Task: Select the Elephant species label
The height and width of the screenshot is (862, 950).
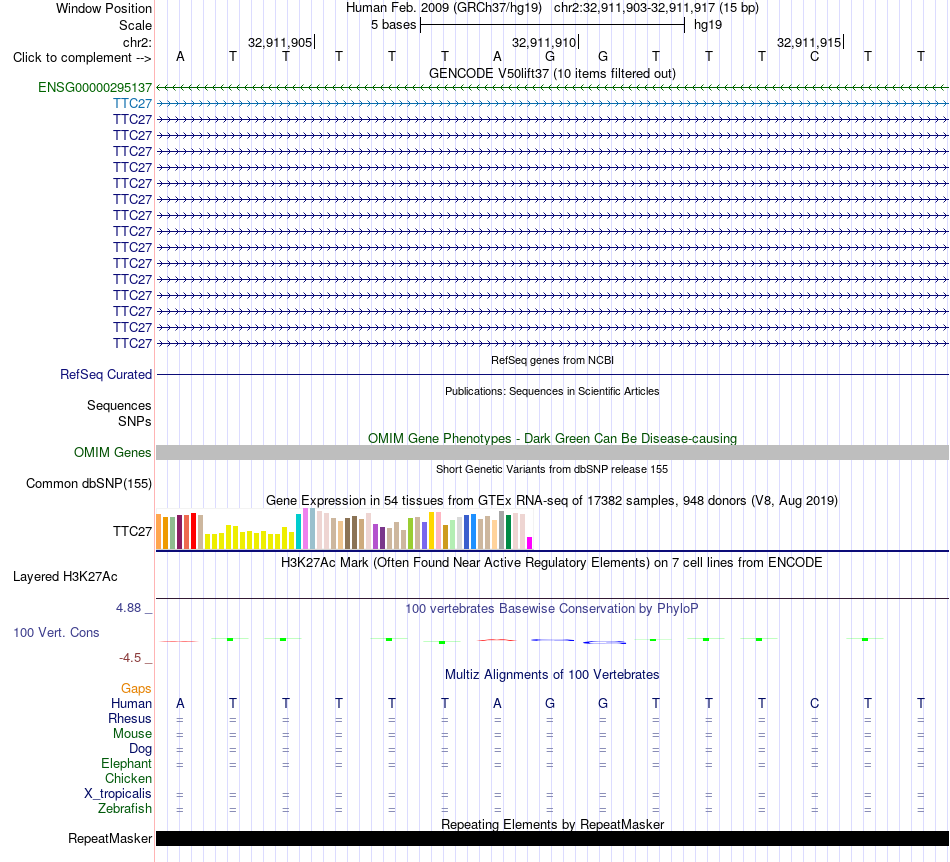Action: coord(126,763)
